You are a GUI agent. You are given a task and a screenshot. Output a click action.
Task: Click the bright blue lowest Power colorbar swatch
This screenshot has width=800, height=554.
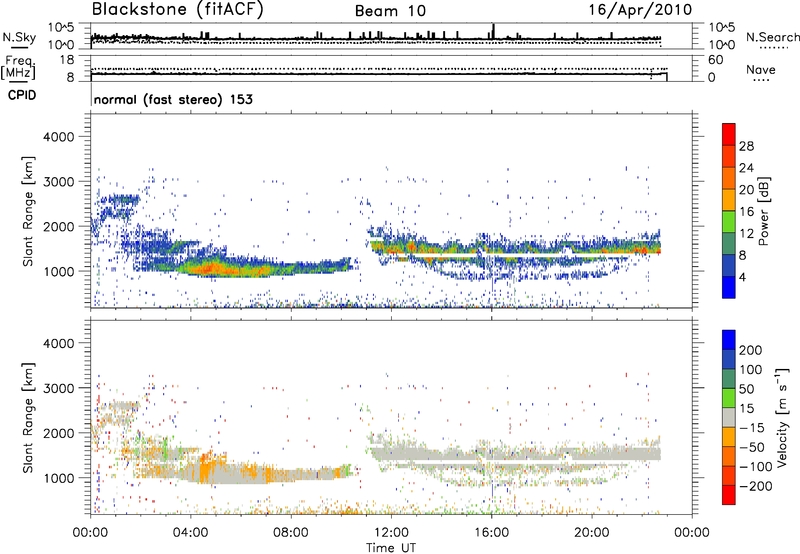point(729,287)
